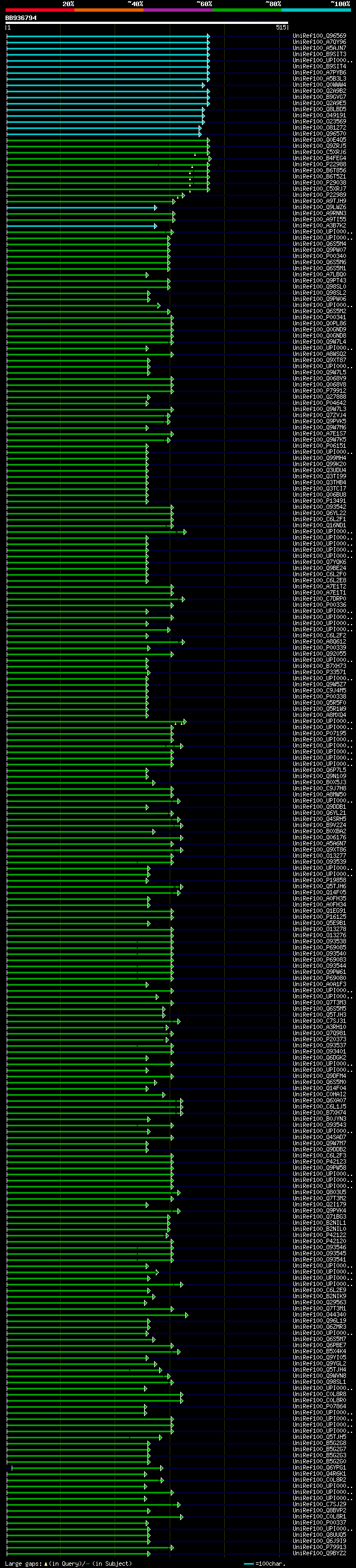Open hit UniRef100_B9SIT4
The height and width of the screenshot is (1568, 356).
tap(319, 66)
